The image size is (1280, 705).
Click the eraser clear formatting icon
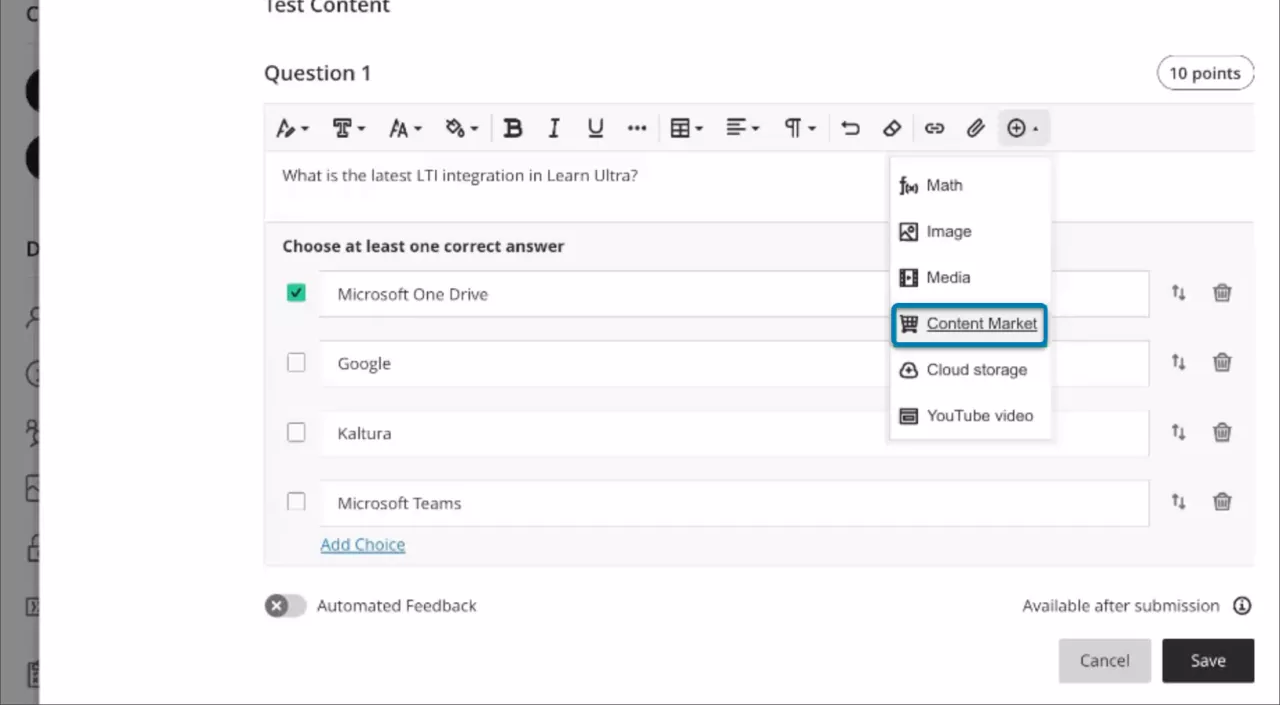(892, 128)
